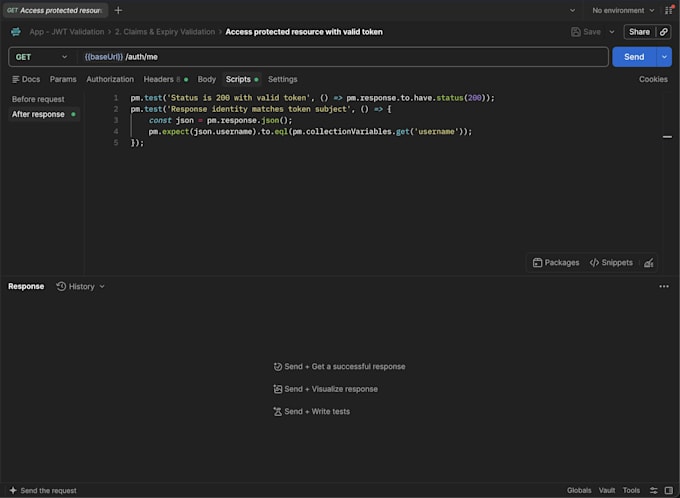
Task: Toggle the sidebar pane layout icon
Action: point(669,490)
